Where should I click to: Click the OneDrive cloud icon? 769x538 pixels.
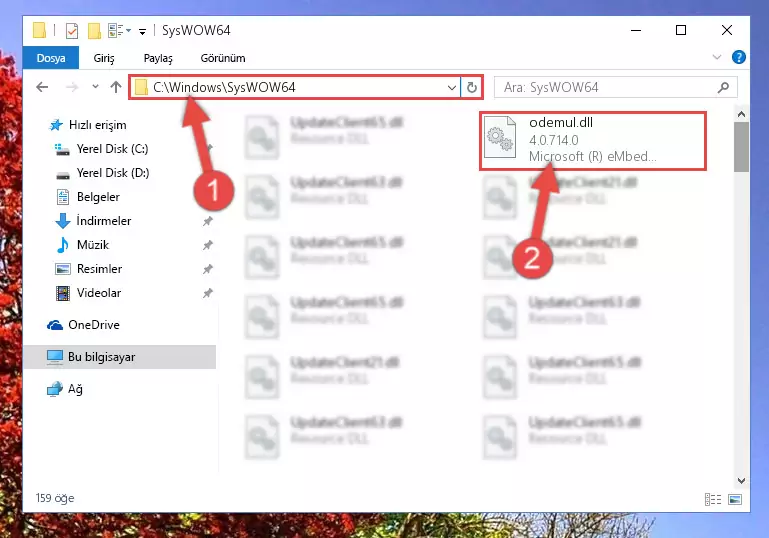point(55,325)
